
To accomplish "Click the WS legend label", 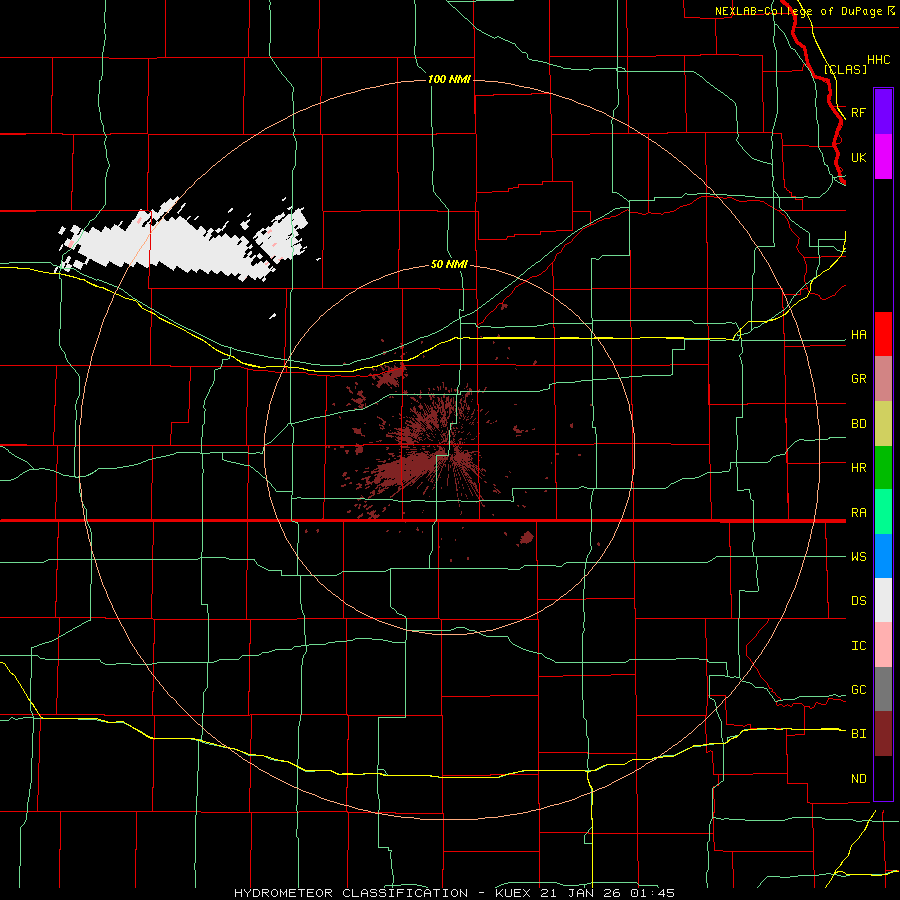I will [x=858, y=557].
